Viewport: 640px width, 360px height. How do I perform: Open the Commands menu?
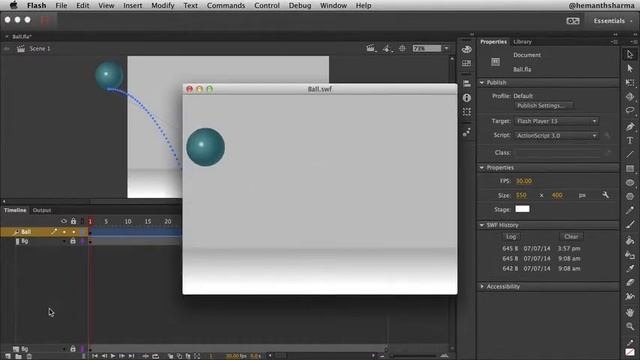pyautogui.click(x=226, y=5)
